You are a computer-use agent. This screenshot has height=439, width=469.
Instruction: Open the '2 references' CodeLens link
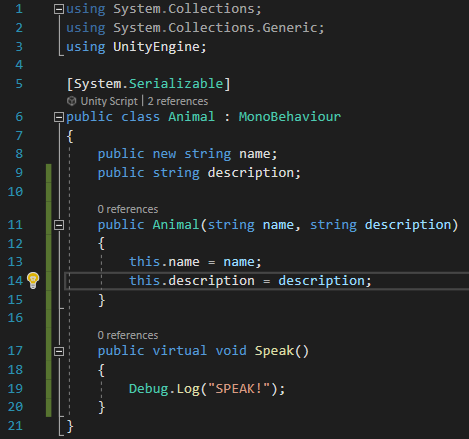178,101
